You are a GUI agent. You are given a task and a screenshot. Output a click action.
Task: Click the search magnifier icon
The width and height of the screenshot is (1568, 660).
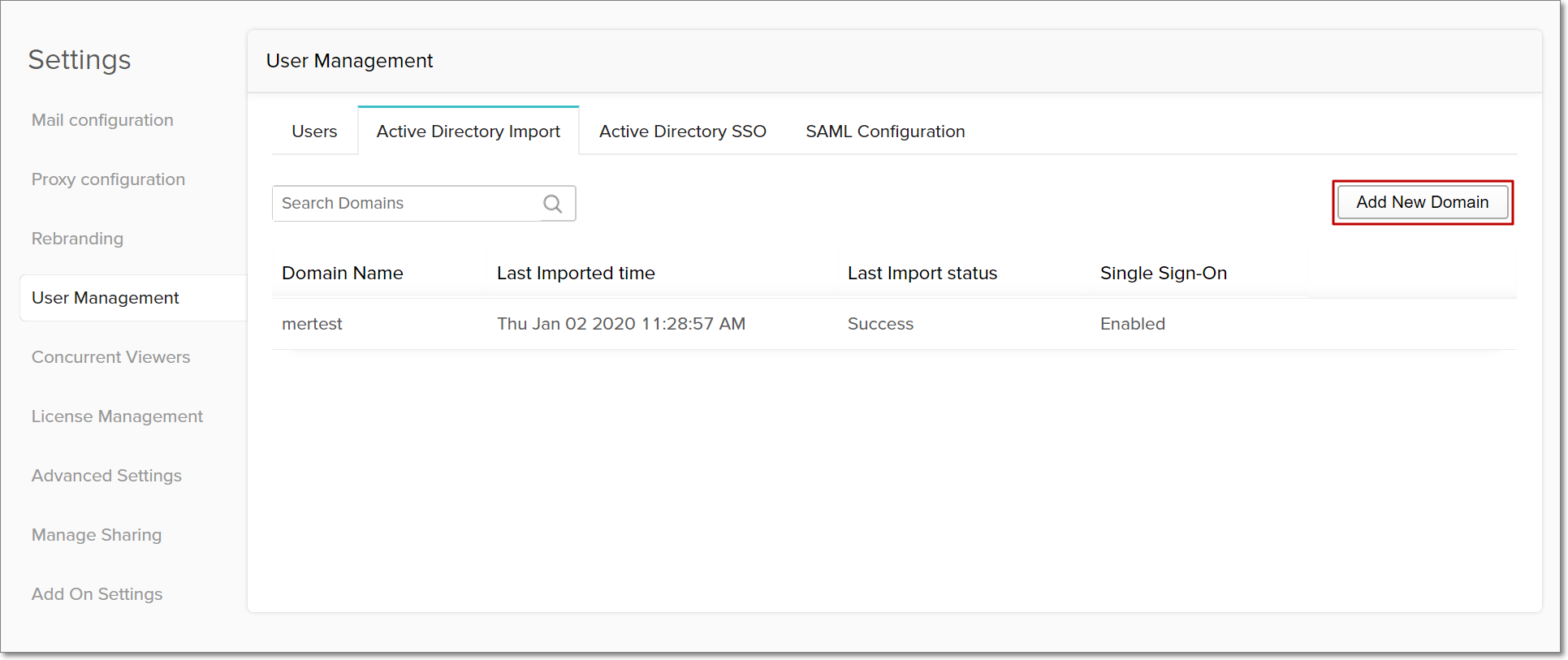[553, 204]
